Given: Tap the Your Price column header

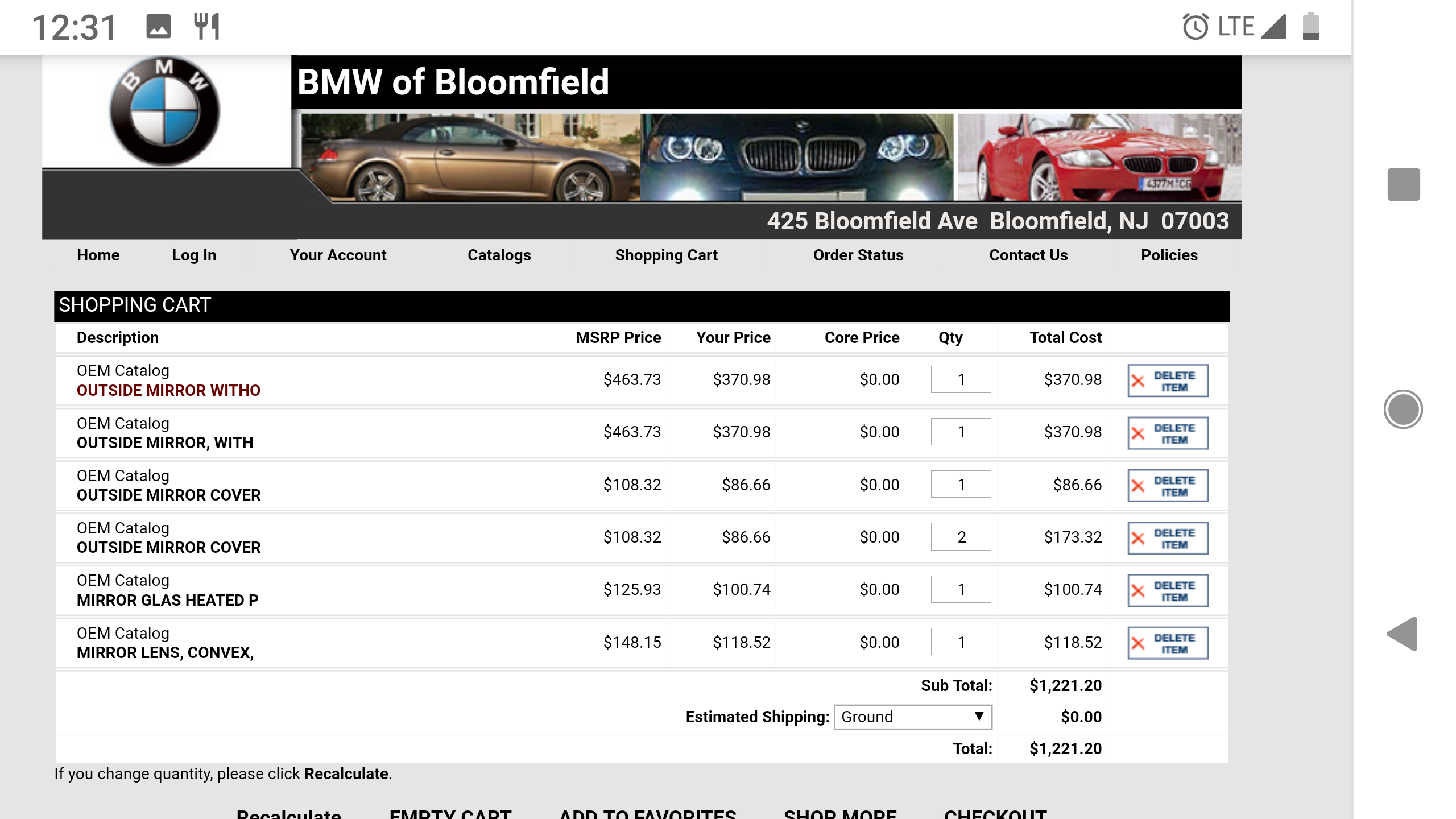Looking at the screenshot, I should pos(733,338).
